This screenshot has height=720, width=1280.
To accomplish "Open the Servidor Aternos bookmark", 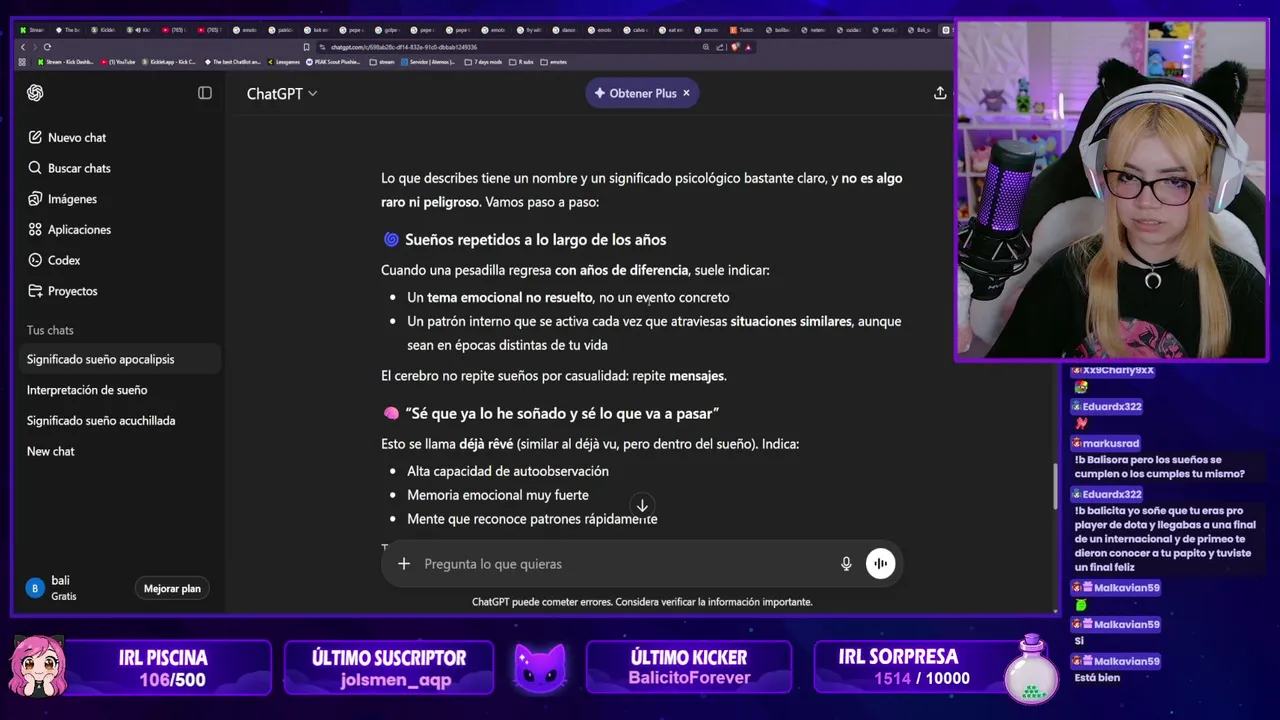I will pyautogui.click(x=429, y=62).
